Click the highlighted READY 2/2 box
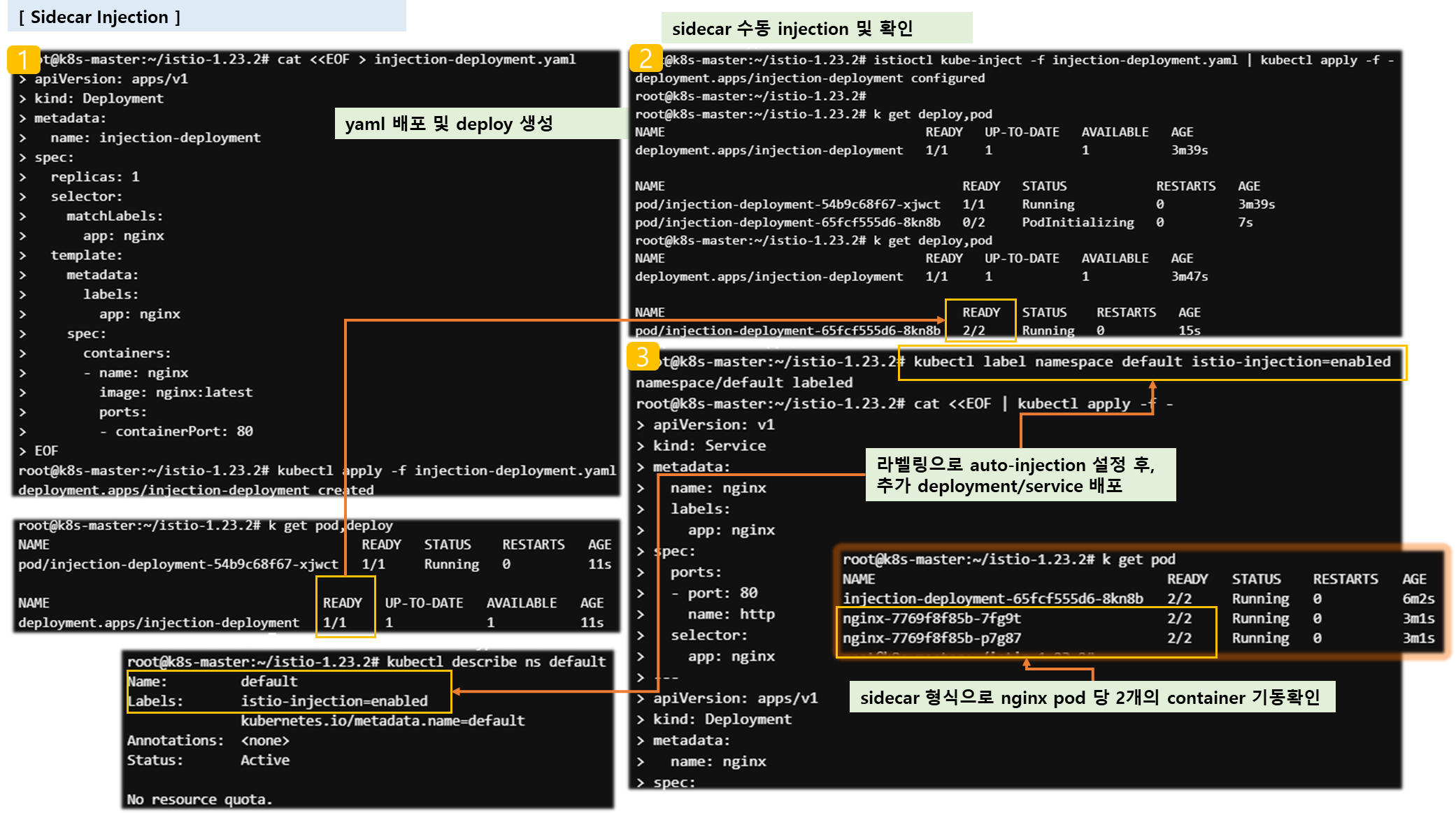Image resolution: width=1456 pixels, height=813 pixels. point(980,321)
